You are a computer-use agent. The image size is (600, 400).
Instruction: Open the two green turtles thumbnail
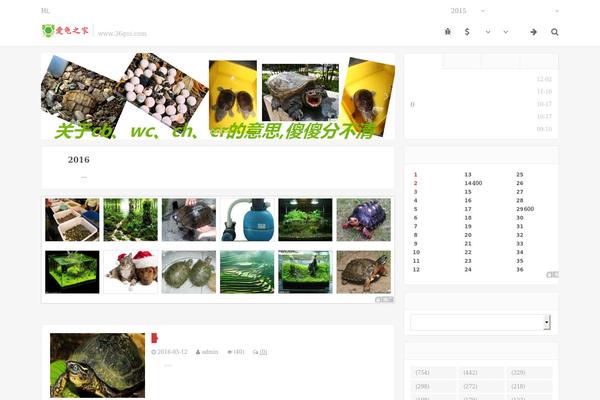click(x=189, y=272)
